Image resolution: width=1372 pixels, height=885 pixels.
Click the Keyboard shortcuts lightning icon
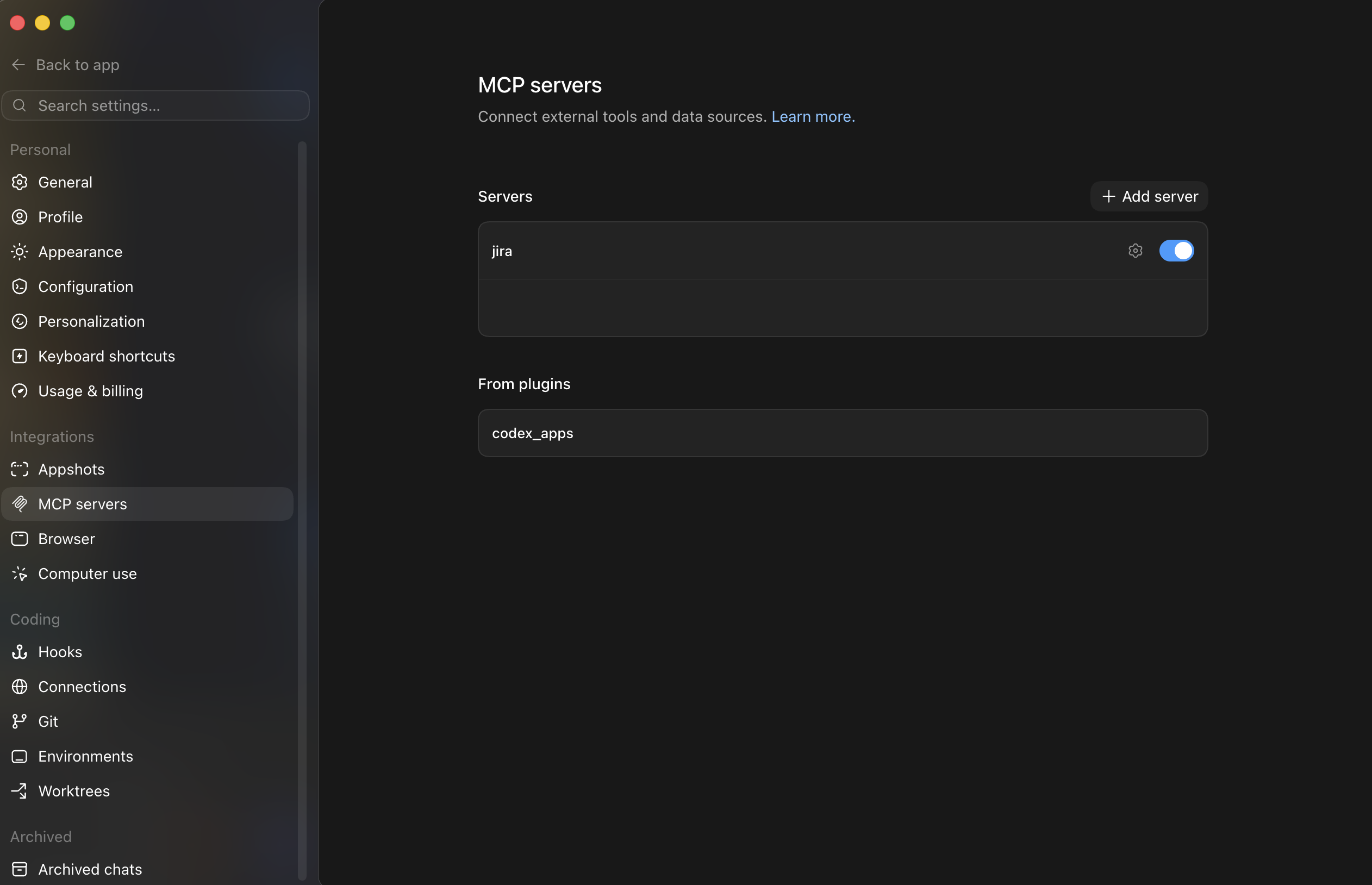[x=20, y=356]
